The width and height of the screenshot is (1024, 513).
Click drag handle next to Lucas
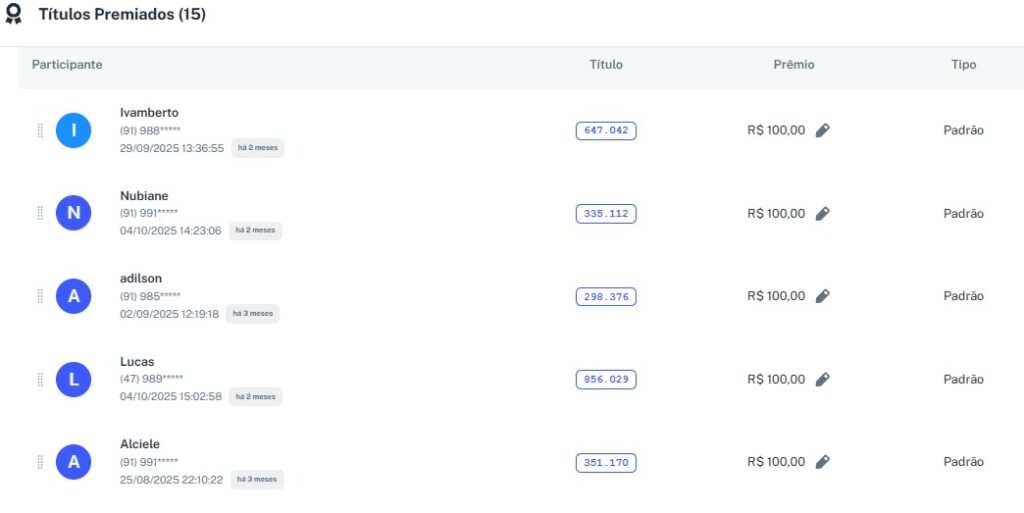[40, 379]
